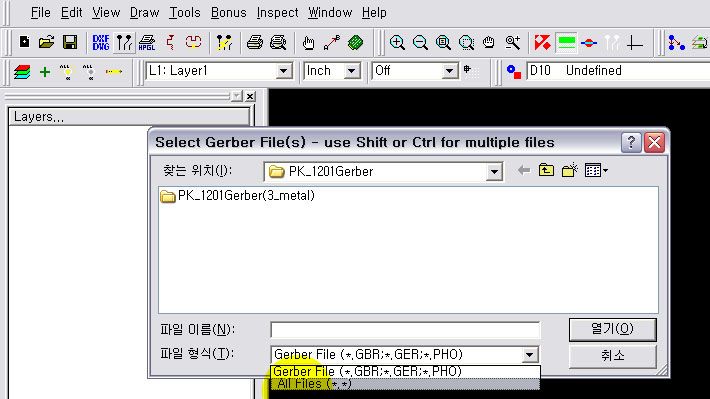The width and height of the screenshot is (710, 399).
Task: Click the red-and-blue pad center icon
Action: pos(589,43)
